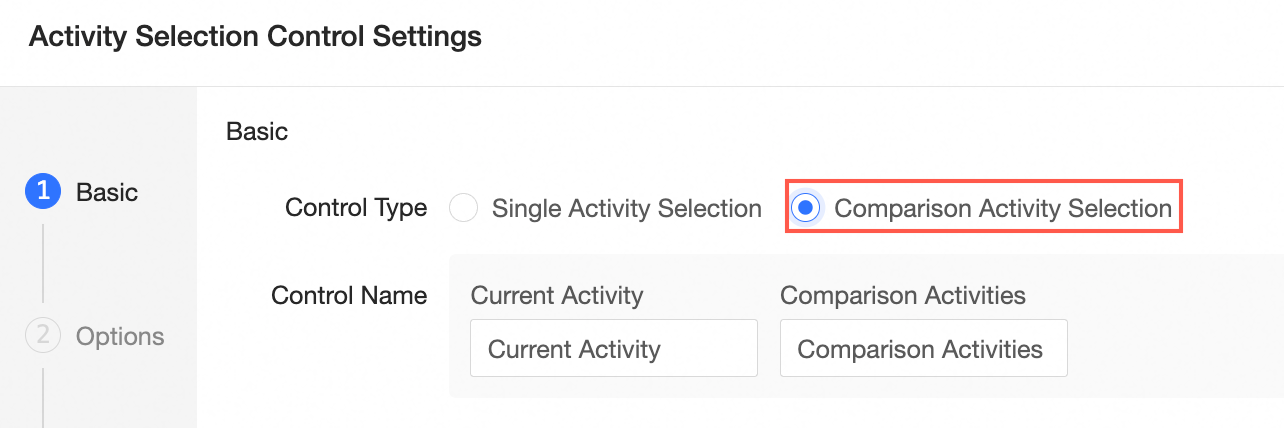Click the "Current Activity" column header label
This screenshot has height=428, width=1284.
[x=557, y=296]
